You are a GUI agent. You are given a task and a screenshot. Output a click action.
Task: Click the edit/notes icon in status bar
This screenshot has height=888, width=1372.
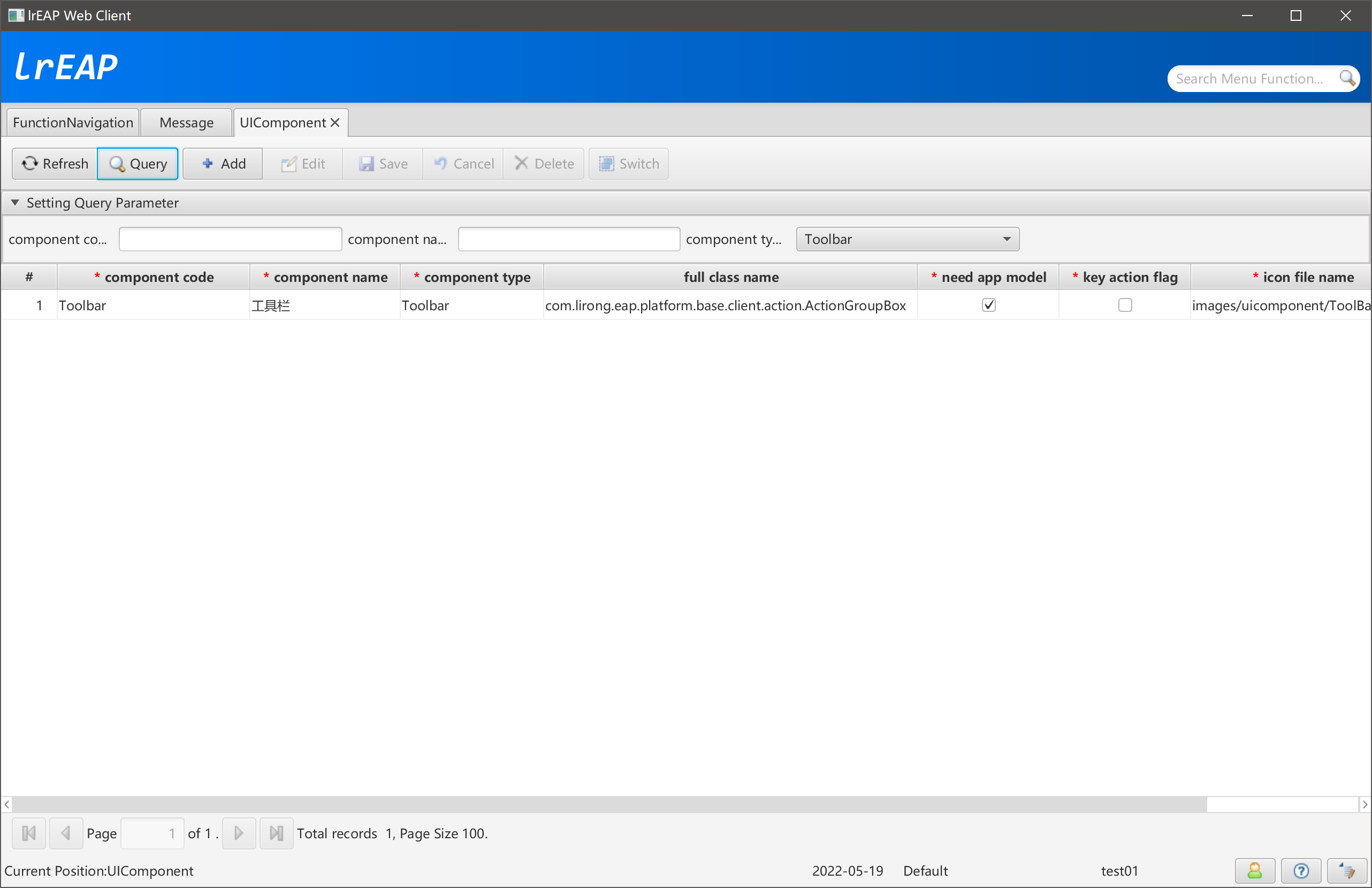pos(1347,870)
